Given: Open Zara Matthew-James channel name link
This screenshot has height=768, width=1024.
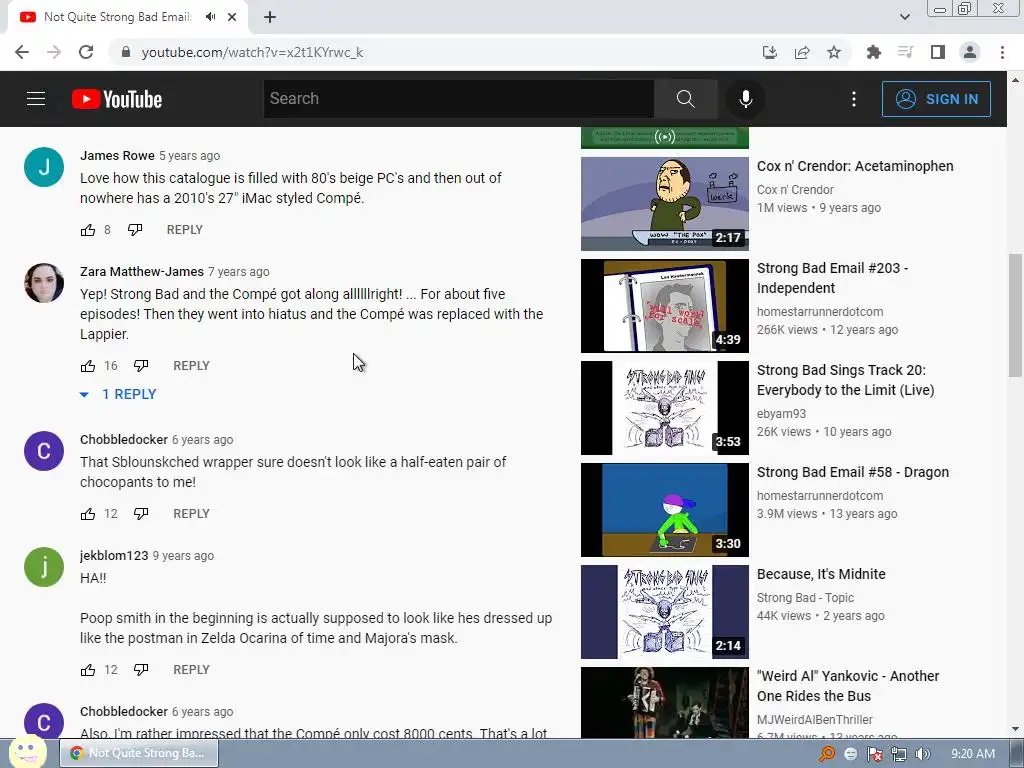Looking at the screenshot, I should pyautogui.click(x=142, y=272).
